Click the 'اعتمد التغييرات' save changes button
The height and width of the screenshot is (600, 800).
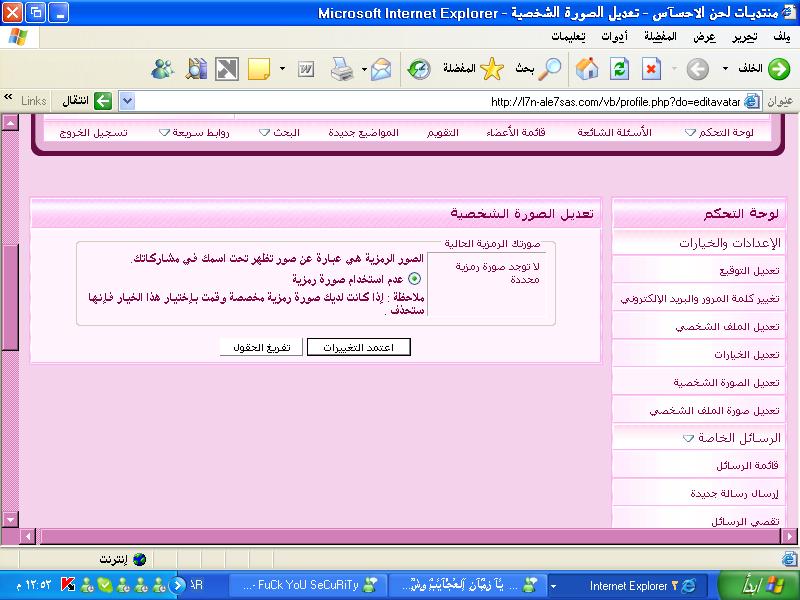click(359, 347)
